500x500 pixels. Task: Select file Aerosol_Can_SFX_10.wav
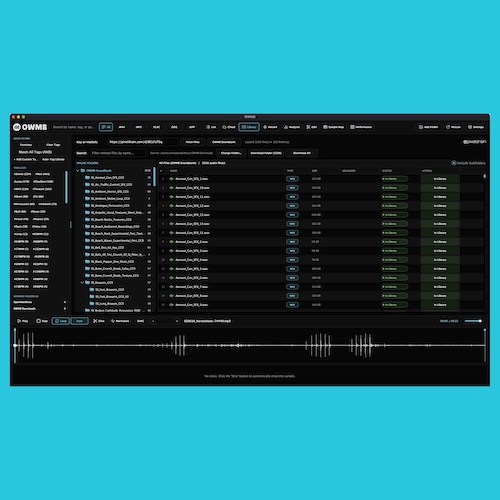[321, 188]
